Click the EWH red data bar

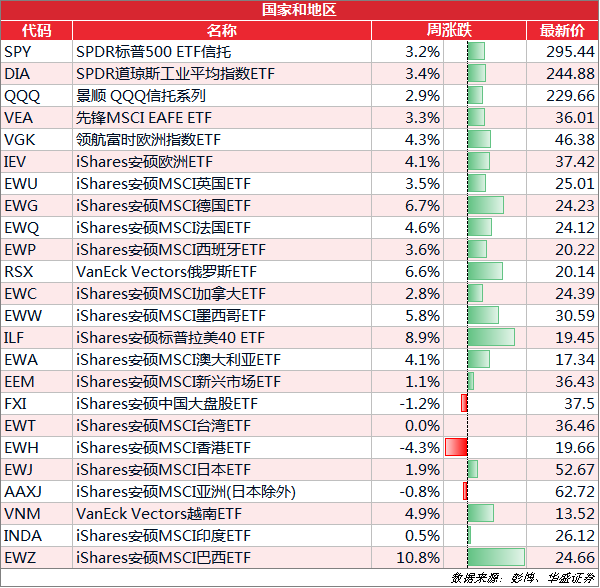pos(456,447)
